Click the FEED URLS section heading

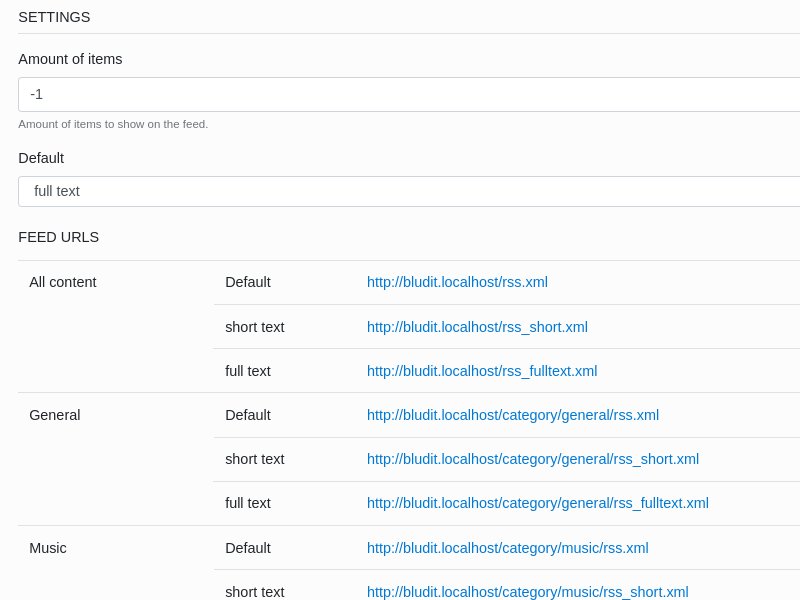click(58, 237)
